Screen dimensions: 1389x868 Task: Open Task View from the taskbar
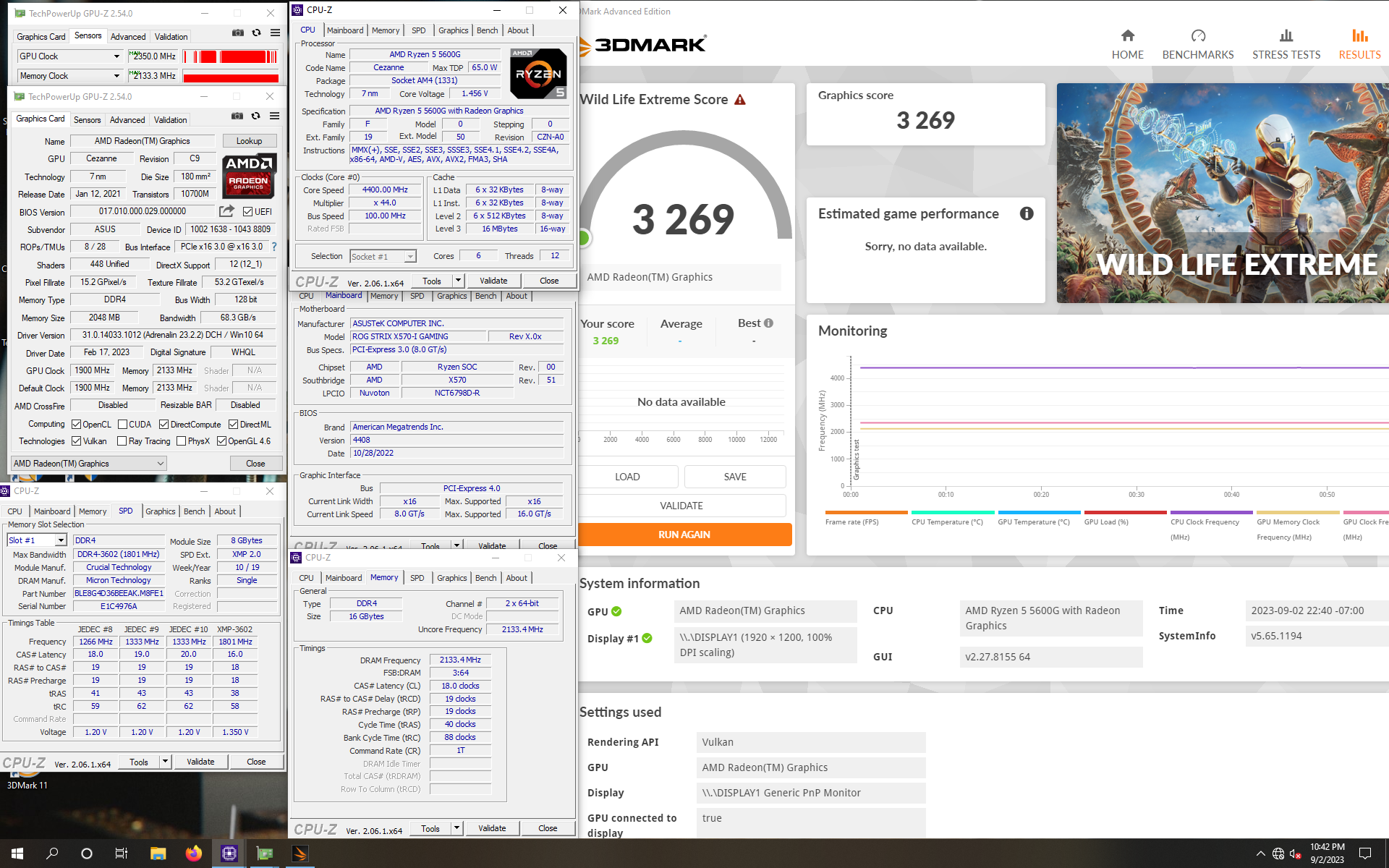coord(121,854)
